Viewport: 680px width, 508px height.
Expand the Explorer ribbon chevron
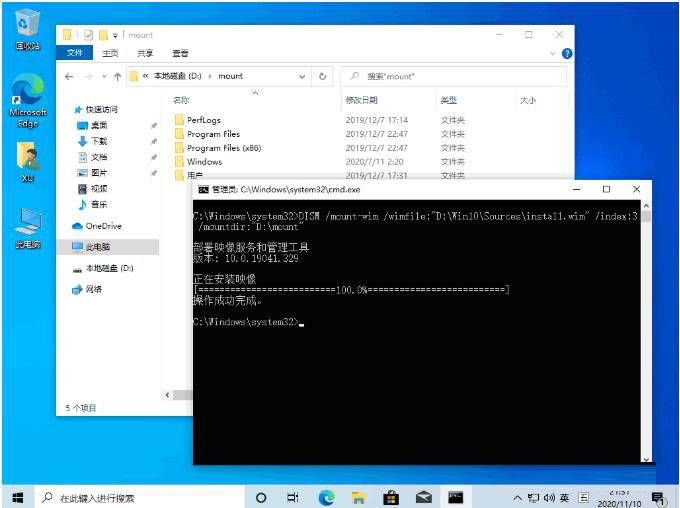pos(552,53)
